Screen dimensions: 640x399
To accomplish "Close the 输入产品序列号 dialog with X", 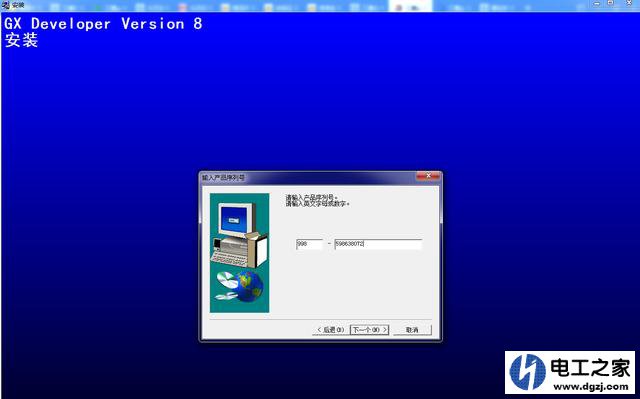I will point(428,176).
